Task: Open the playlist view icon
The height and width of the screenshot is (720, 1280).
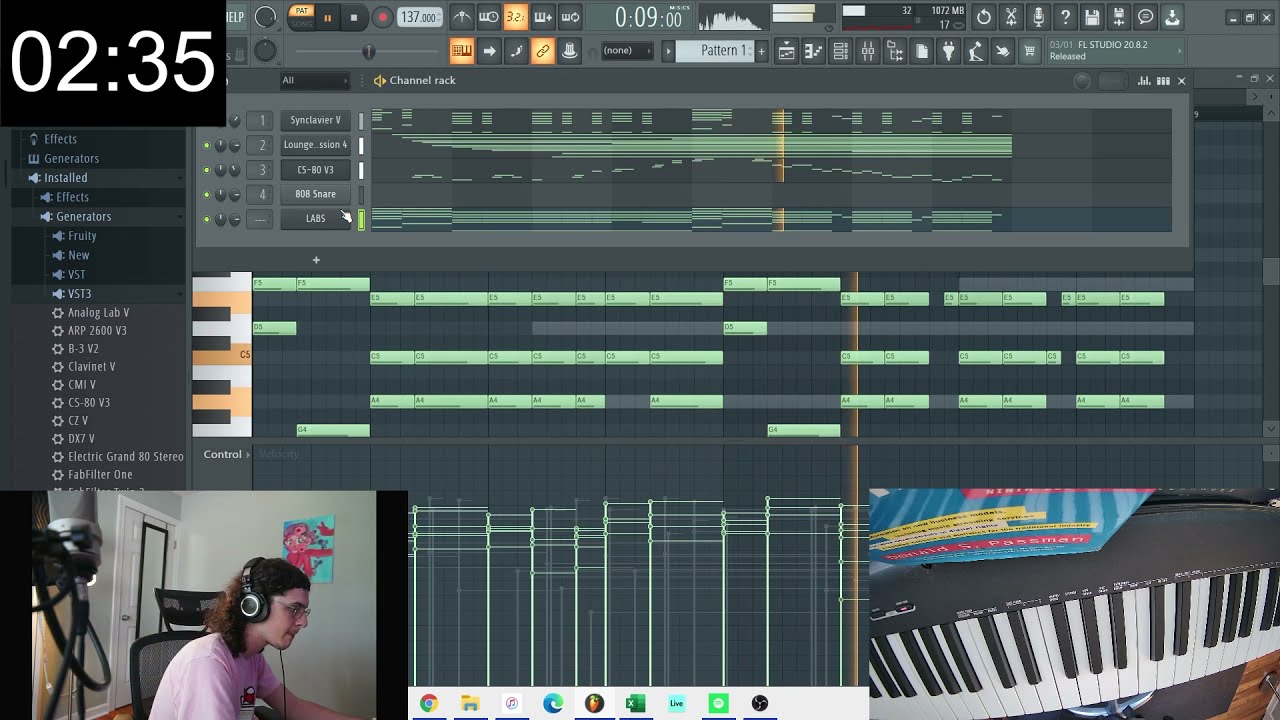Action: tap(787, 52)
